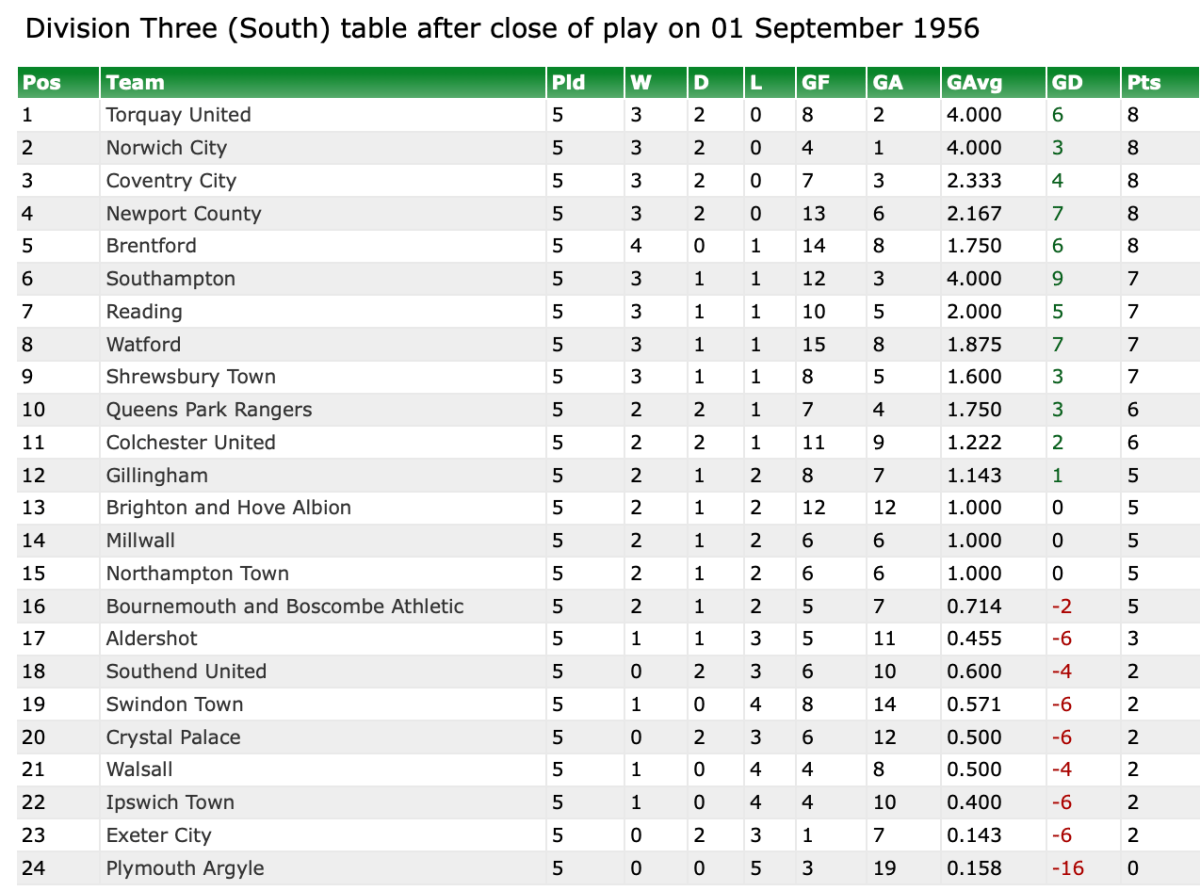
Task: Click the Pts column header
Action: [x=1144, y=83]
